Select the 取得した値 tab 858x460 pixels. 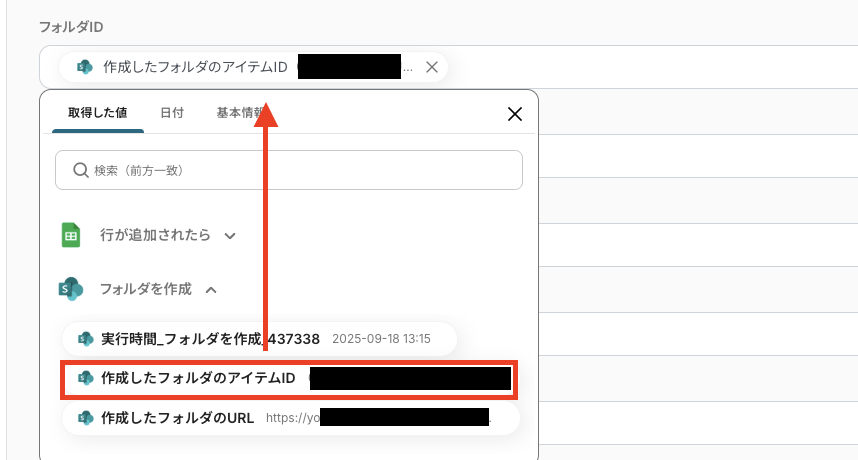point(98,113)
